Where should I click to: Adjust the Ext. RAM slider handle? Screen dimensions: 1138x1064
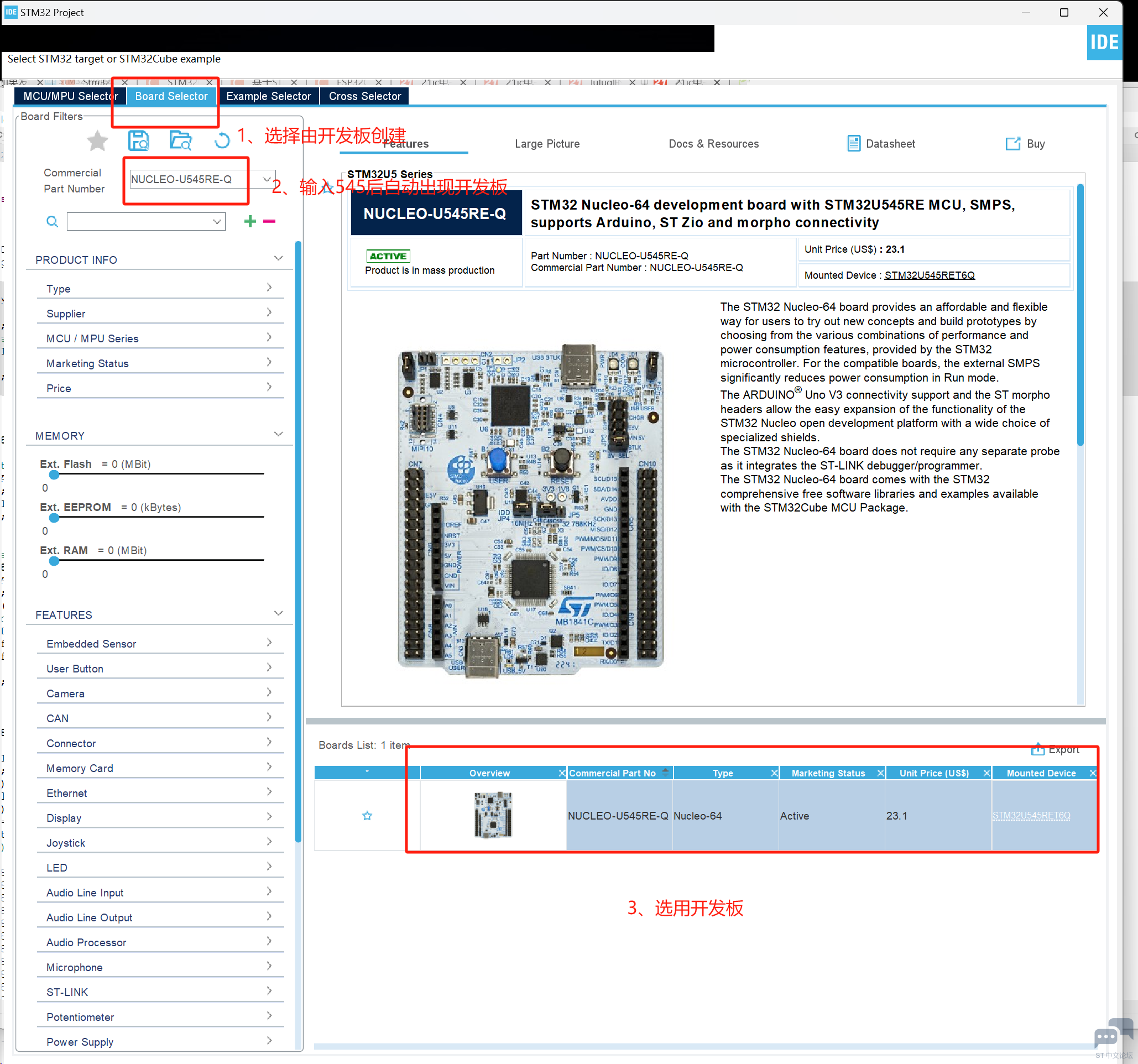point(54,561)
